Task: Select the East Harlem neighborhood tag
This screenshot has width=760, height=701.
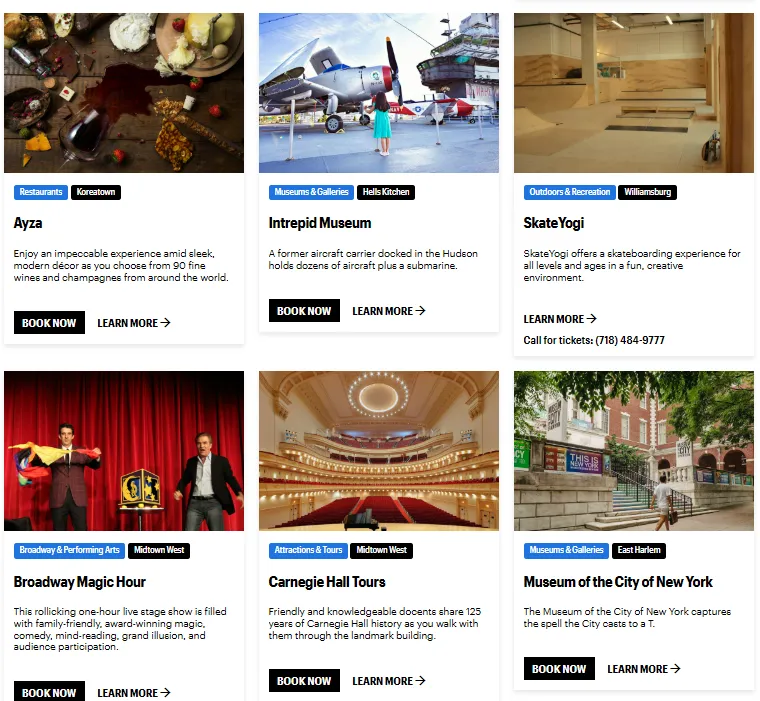Action: click(x=639, y=550)
